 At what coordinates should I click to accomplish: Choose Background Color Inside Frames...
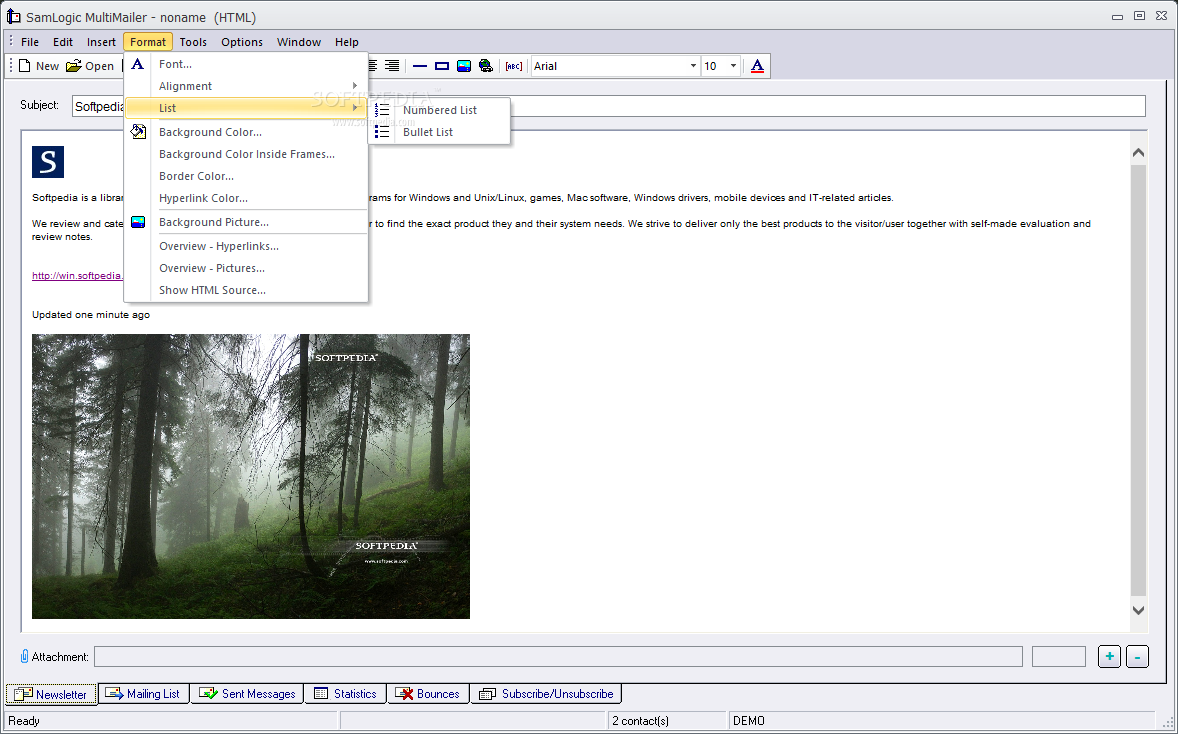point(246,154)
